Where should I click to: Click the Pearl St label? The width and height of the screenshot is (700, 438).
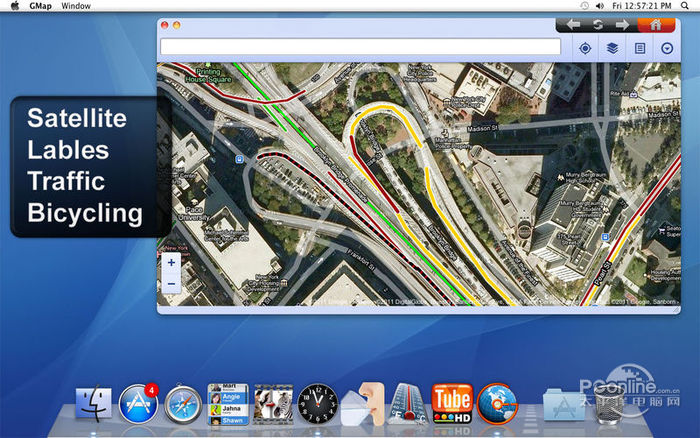point(602,274)
